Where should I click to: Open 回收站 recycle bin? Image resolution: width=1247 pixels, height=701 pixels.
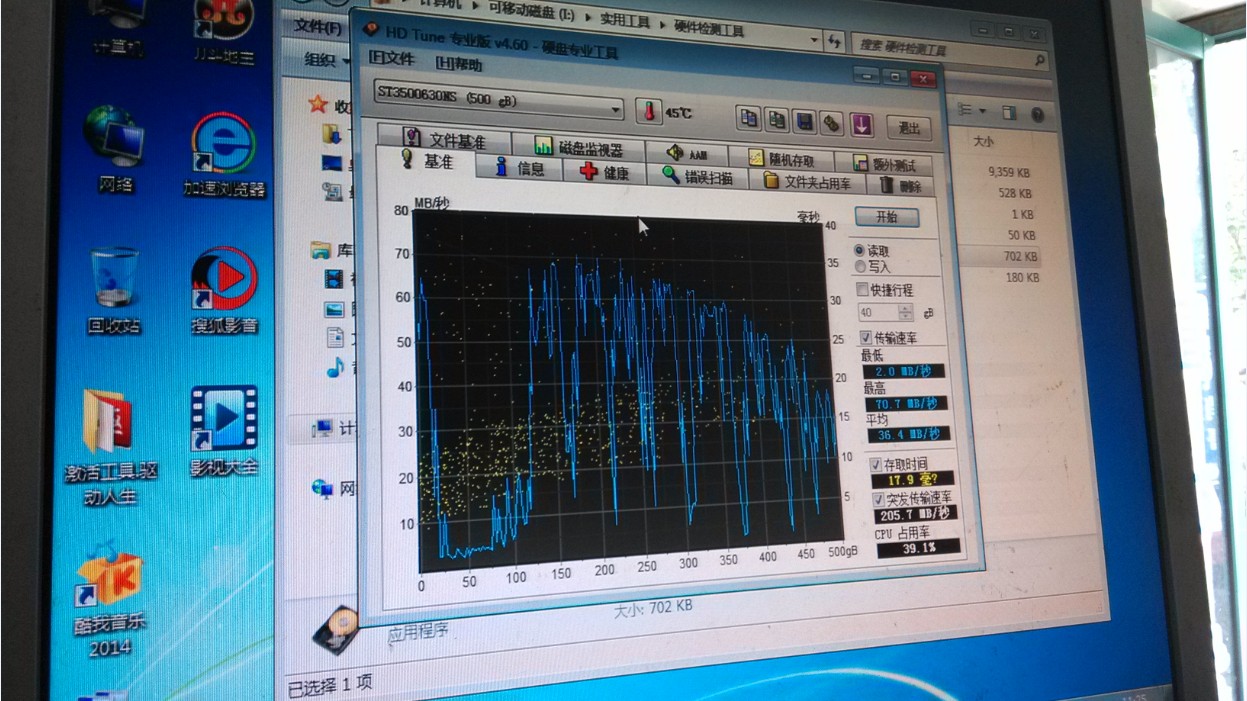(113, 290)
